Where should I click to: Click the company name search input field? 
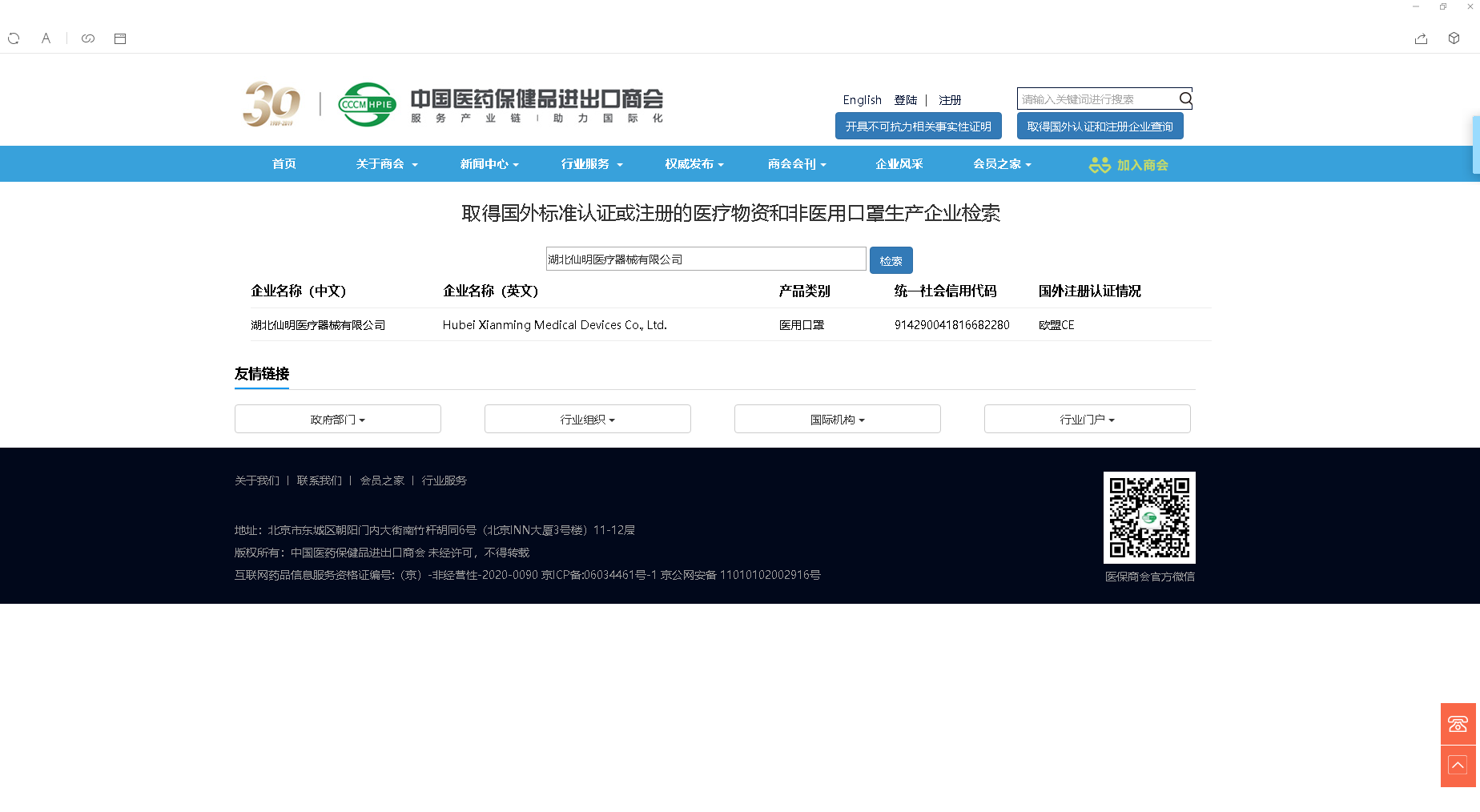click(706, 259)
